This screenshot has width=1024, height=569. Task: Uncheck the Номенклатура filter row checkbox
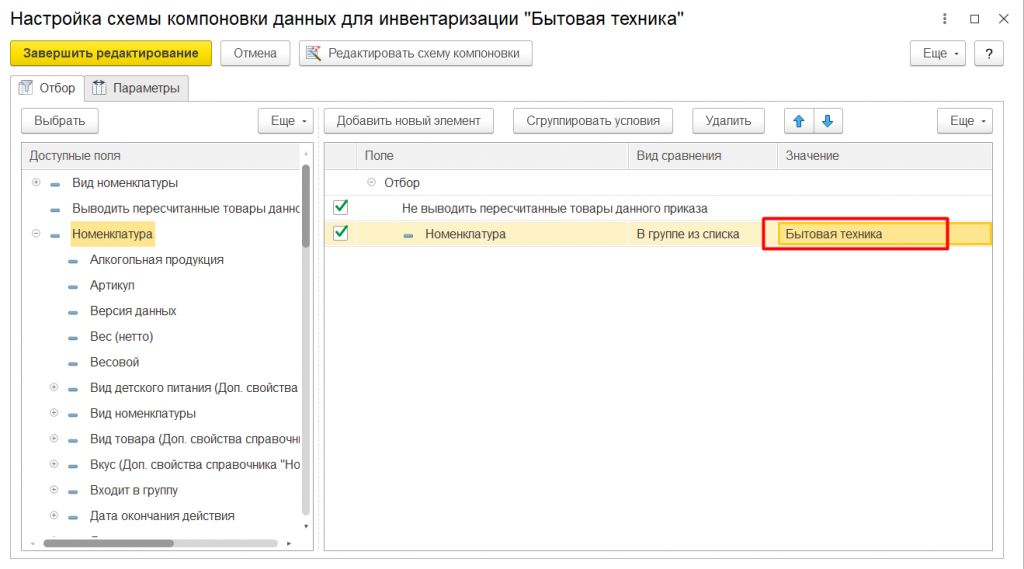pyautogui.click(x=340, y=233)
